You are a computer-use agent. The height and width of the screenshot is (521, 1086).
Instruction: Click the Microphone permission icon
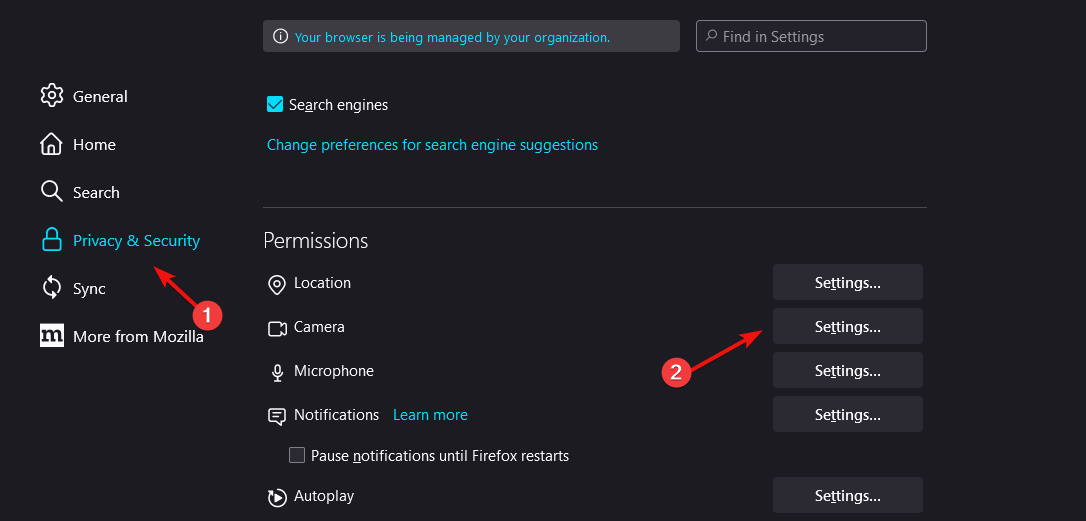point(277,373)
